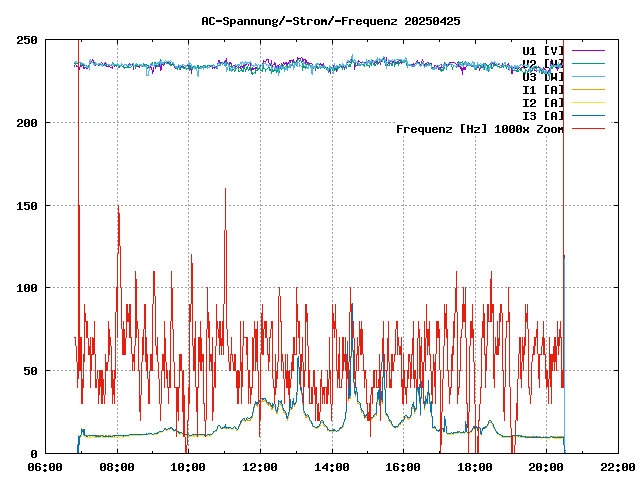
Task: Click the 06:00 x-axis time label
Action: 46,467
